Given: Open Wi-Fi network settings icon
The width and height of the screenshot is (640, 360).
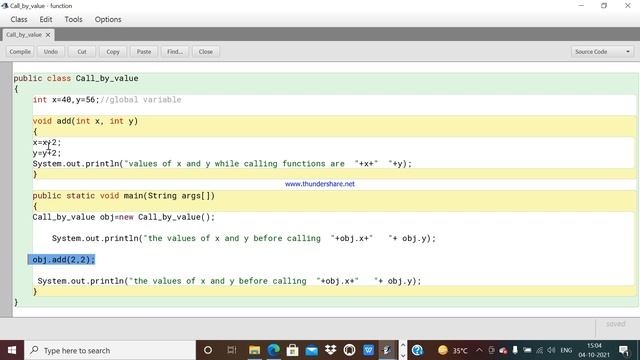Looking at the screenshot, I should coord(540,350).
